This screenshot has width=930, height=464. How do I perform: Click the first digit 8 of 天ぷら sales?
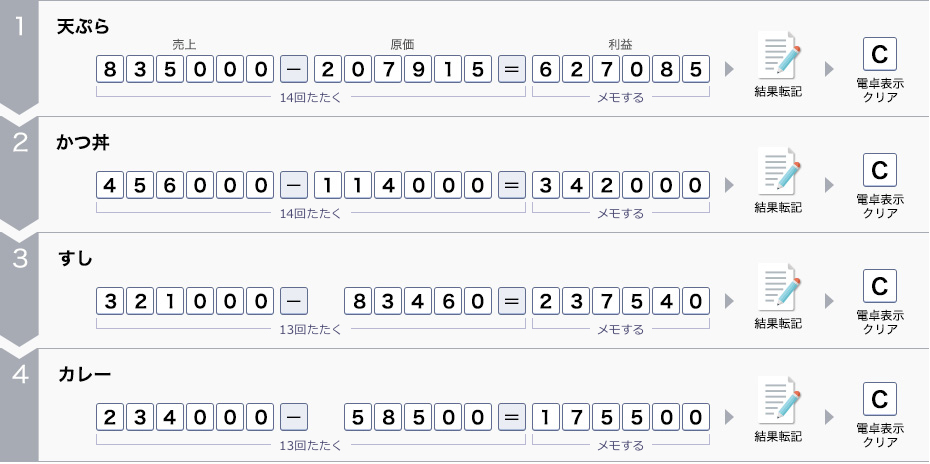coord(110,69)
